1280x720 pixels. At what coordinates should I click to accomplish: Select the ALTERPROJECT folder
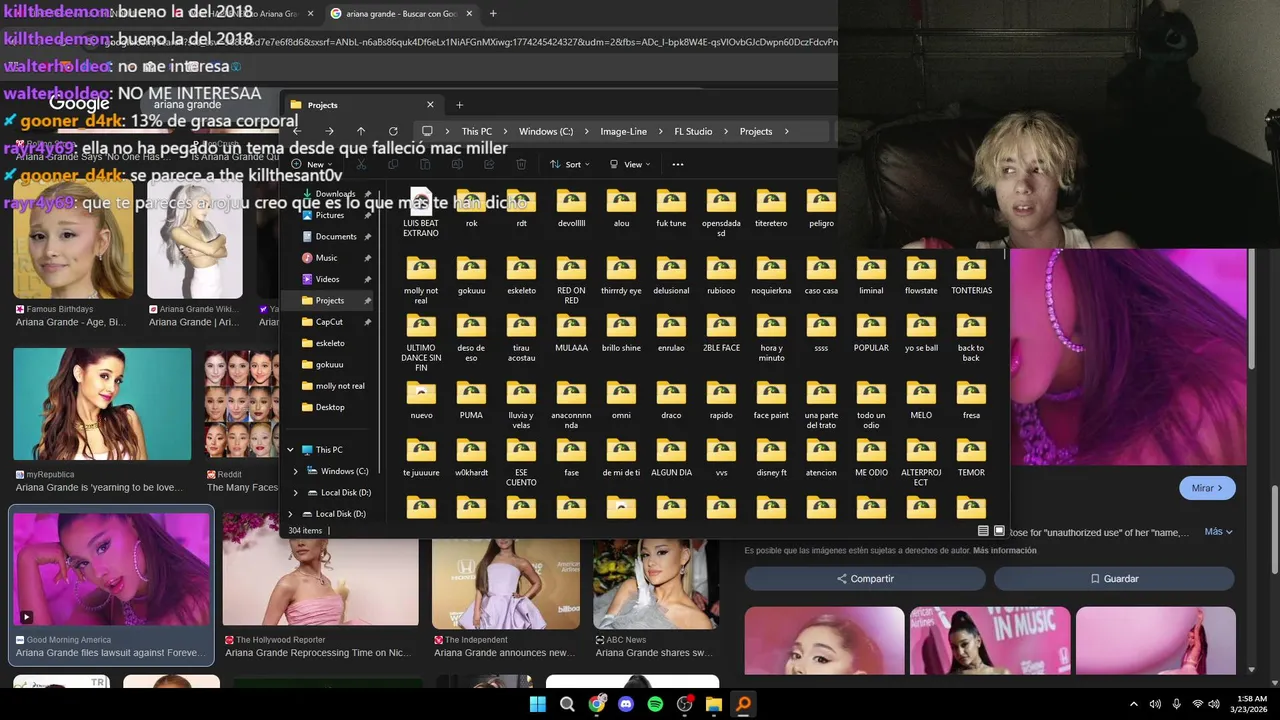click(x=921, y=462)
